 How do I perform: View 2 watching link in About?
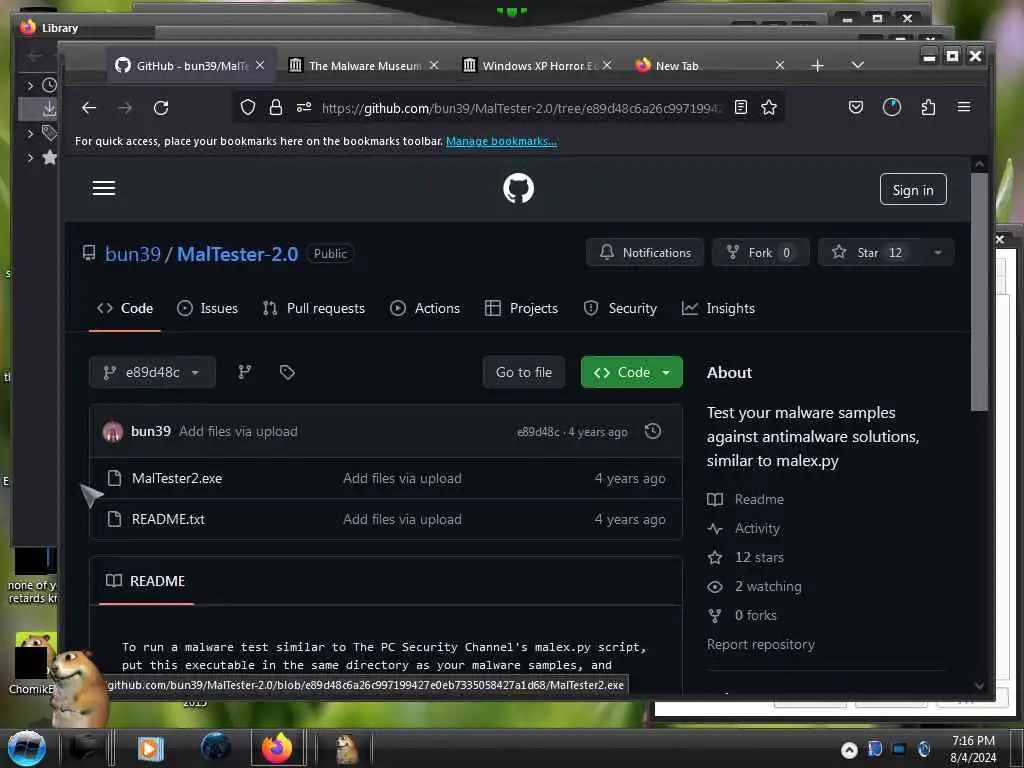point(768,586)
